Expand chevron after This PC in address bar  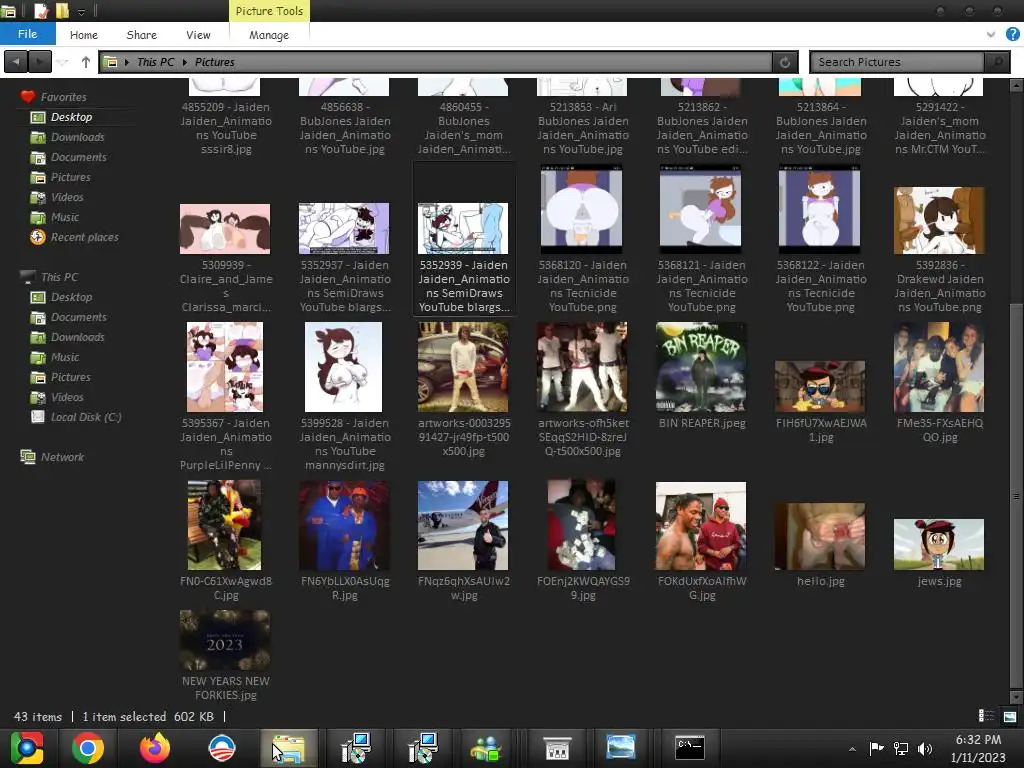coord(185,62)
